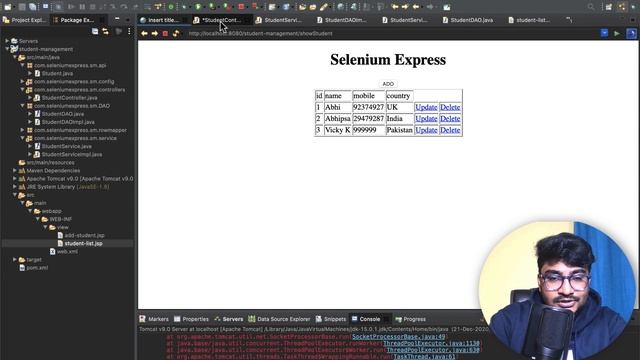Screen dimensions: 640x360
Task: Select pom.xml in the tree
Action: pyautogui.click(x=37, y=267)
